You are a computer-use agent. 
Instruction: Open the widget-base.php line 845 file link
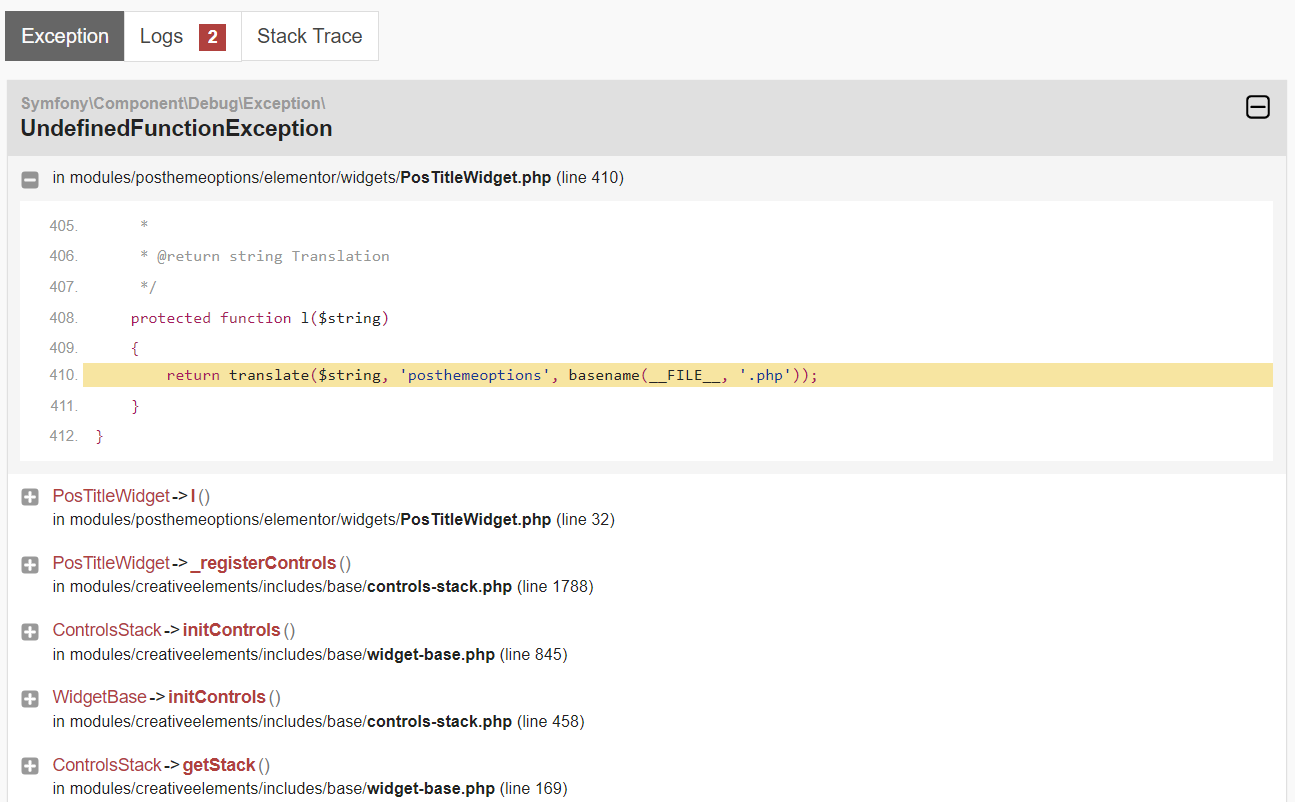(x=310, y=655)
